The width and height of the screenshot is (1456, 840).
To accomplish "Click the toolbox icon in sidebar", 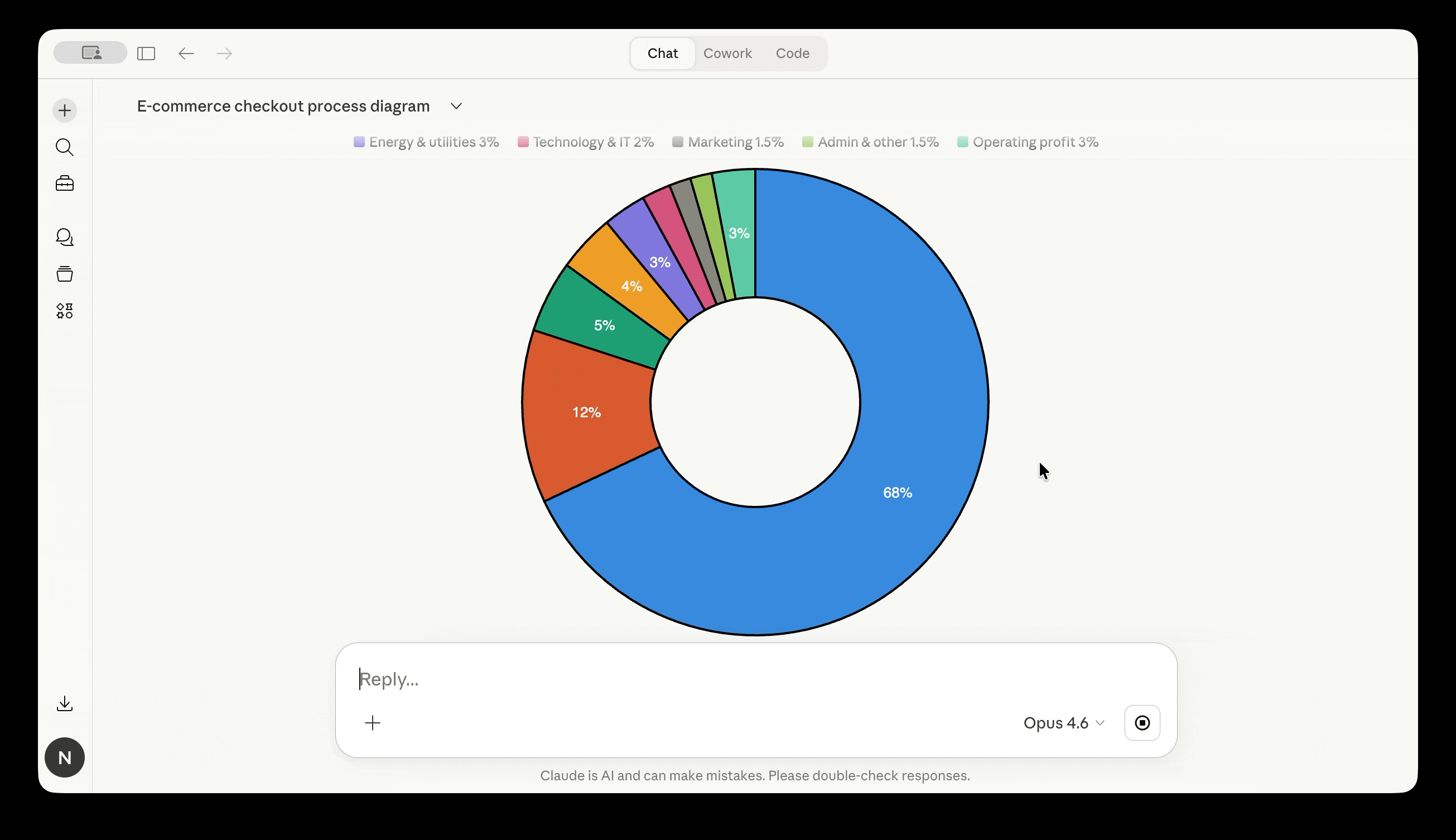I will pos(65,184).
